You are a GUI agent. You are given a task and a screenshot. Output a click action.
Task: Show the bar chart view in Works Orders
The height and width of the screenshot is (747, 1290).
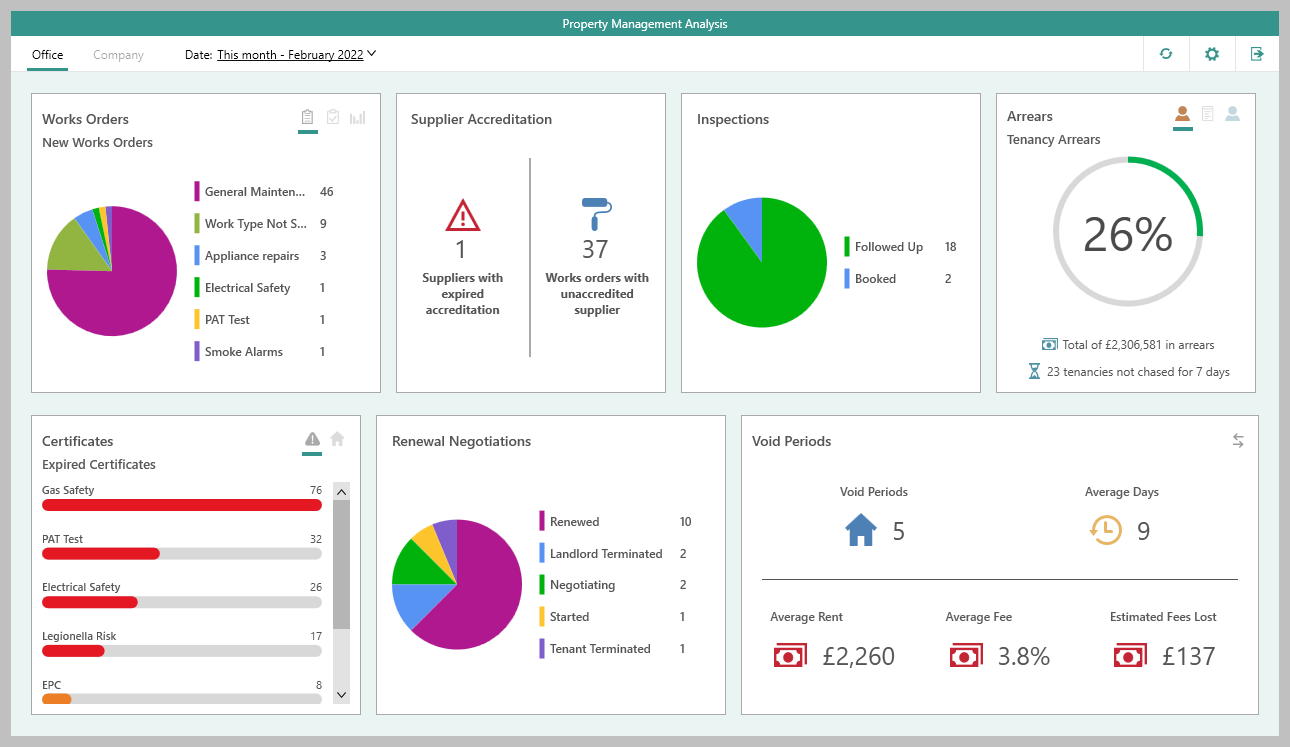tap(358, 118)
